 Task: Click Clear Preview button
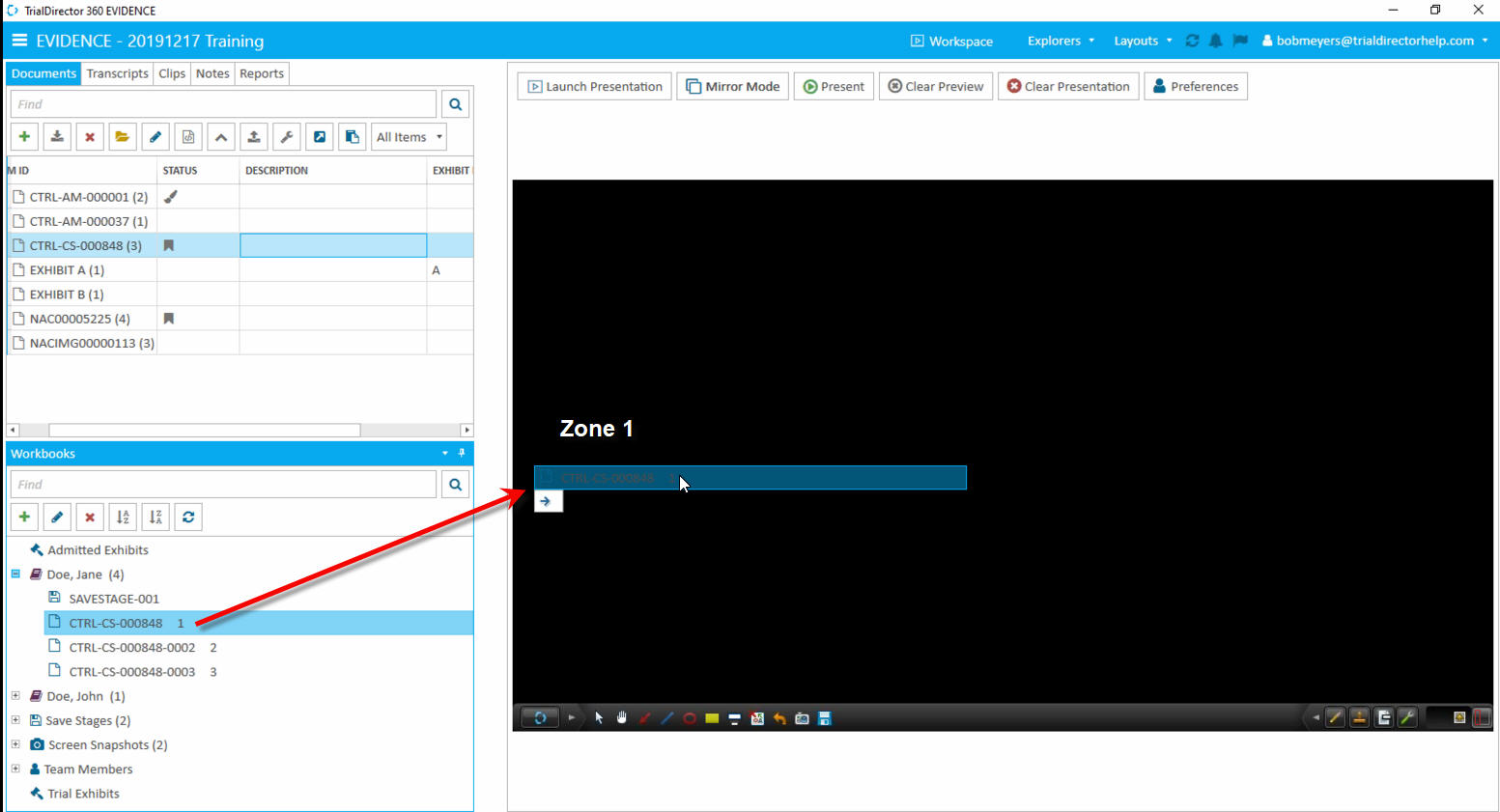pyautogui.click(x=936, y=86)
